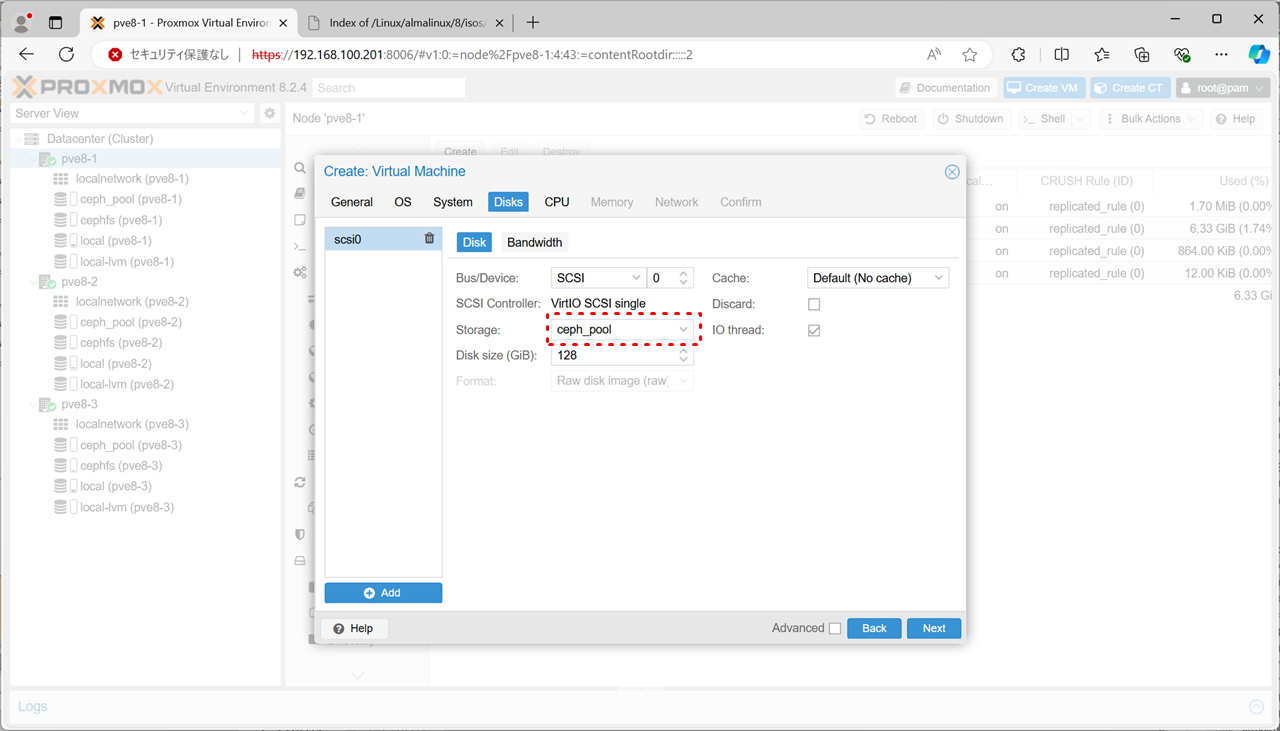Open browser favorites star icon

point(969,55)
